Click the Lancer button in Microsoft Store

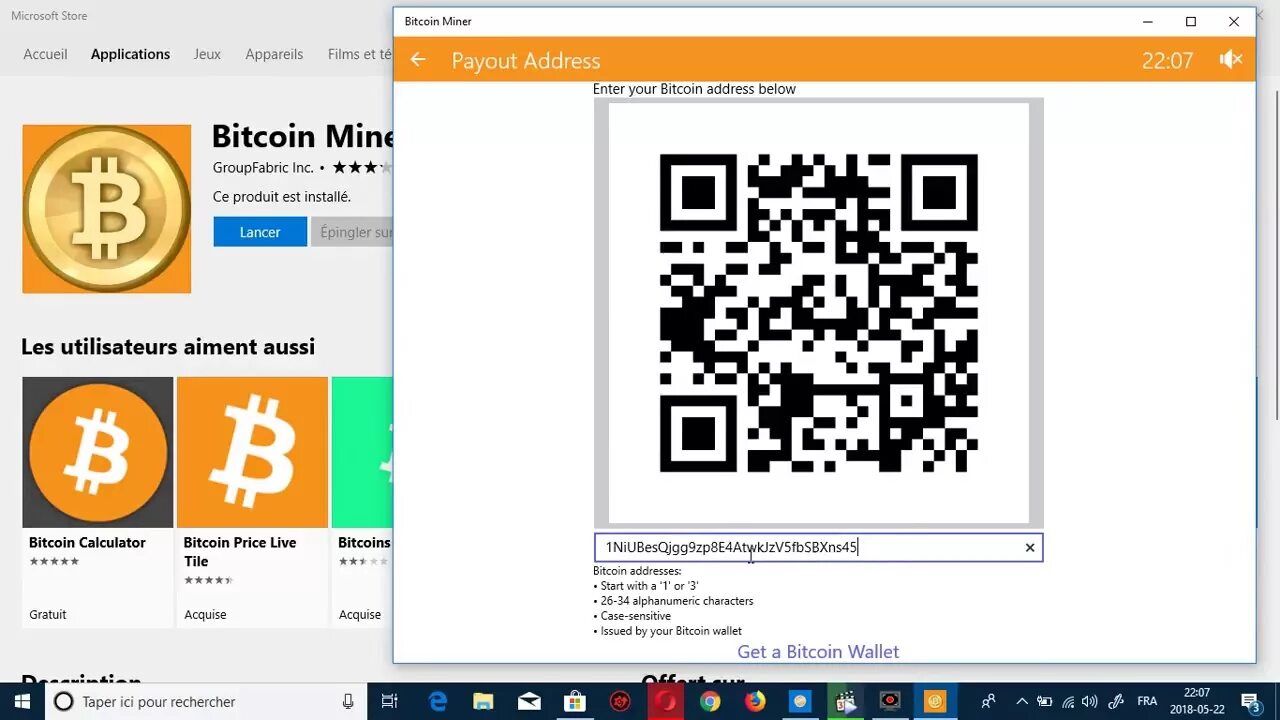[x=260, y=232]
